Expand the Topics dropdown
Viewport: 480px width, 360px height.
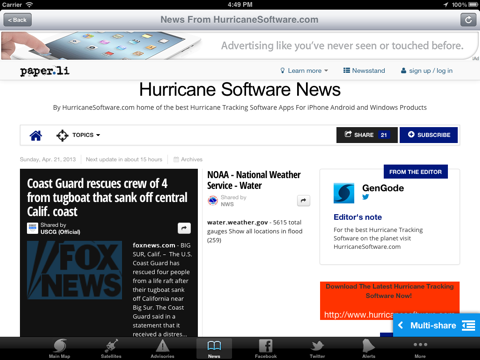[x=78, y=135]
